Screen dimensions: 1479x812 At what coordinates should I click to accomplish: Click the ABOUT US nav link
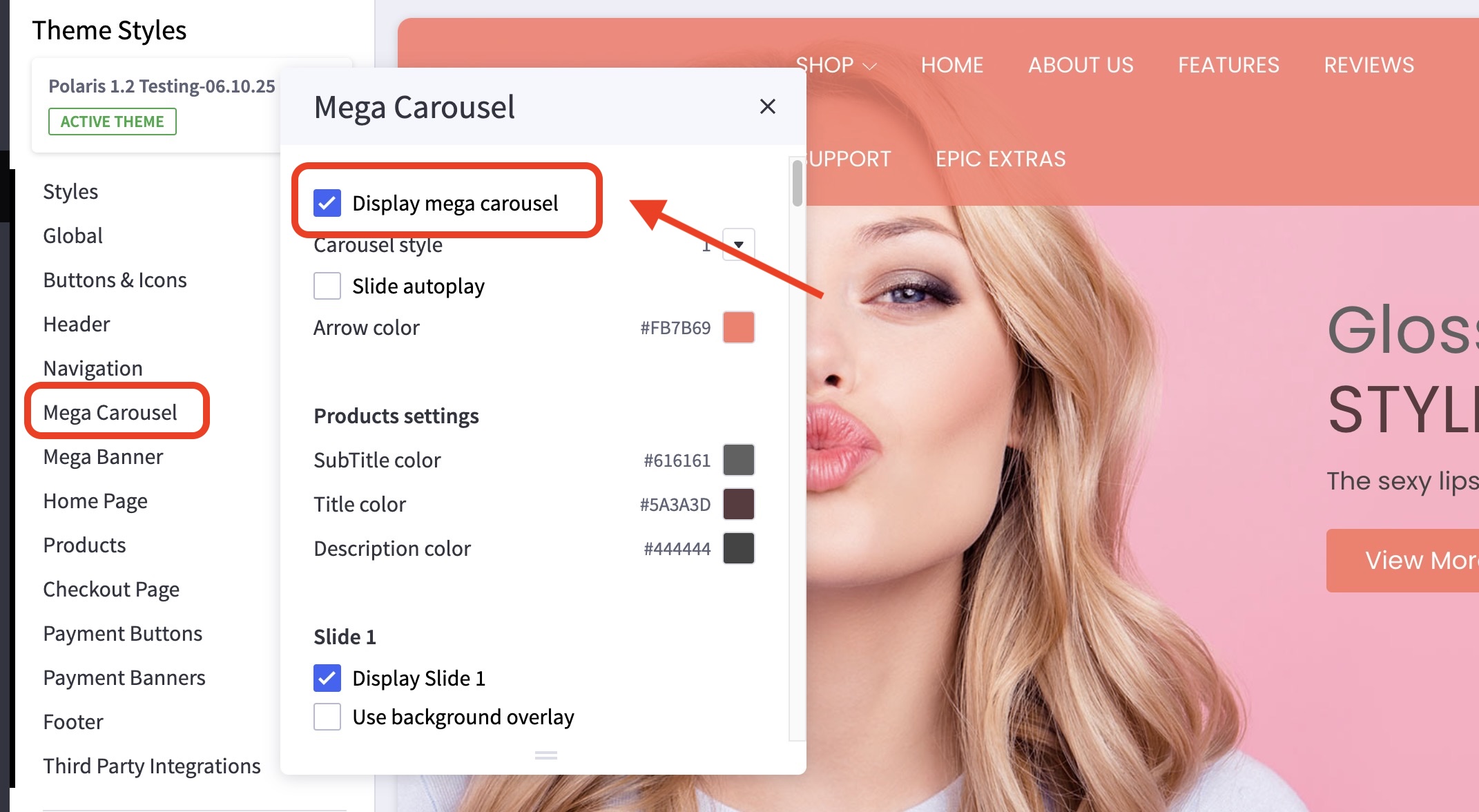(1080, 65)
